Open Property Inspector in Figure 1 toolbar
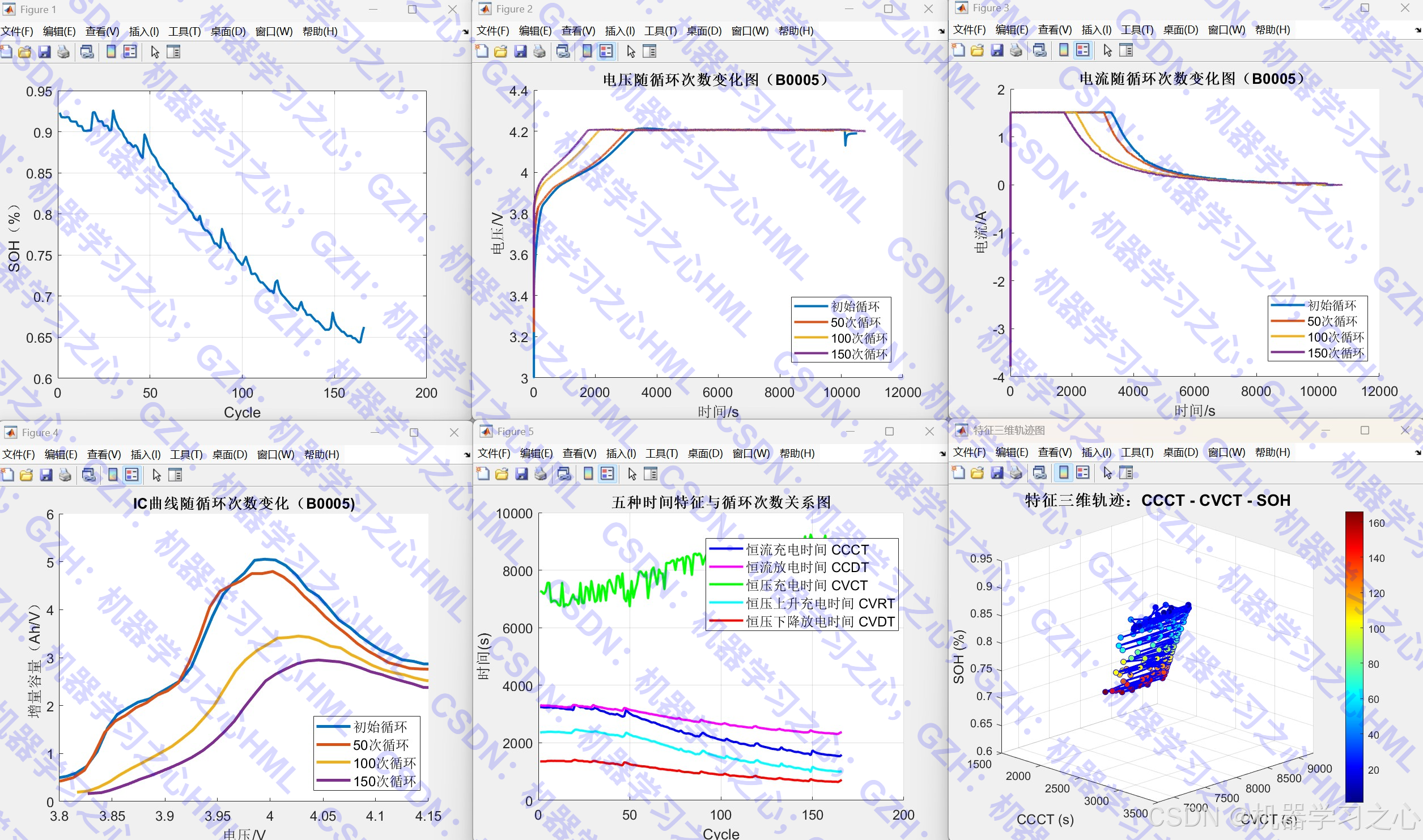Screen dimensions: 1423x840 [173, 52]
